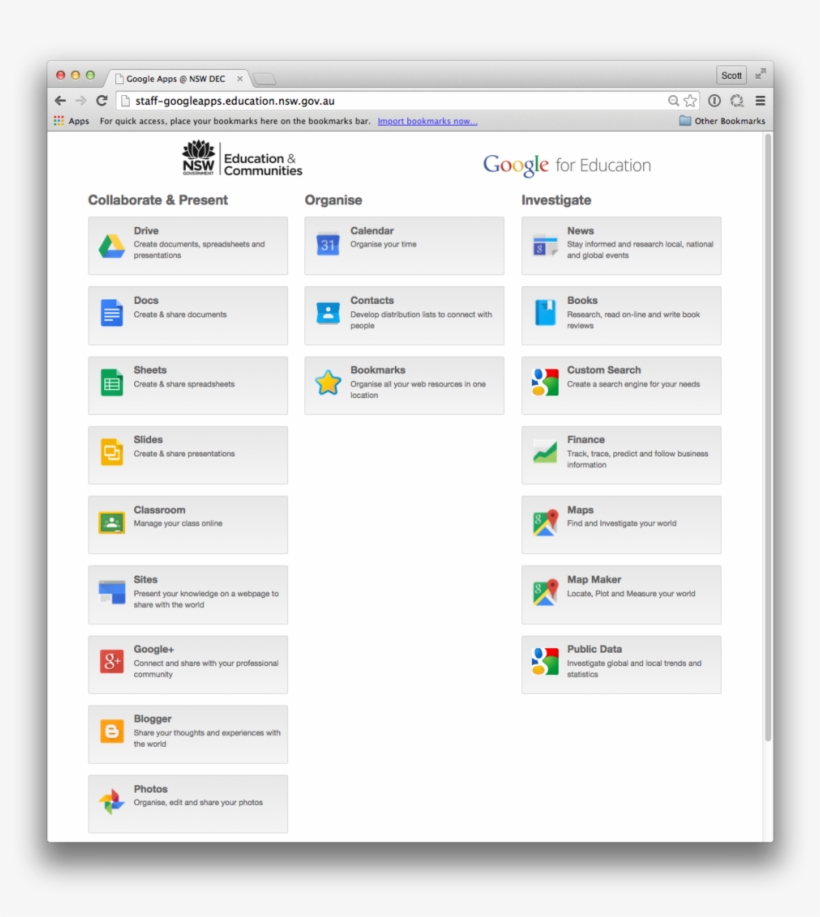
Task: Click the Drive triangle icon
Action: [111, 246]
